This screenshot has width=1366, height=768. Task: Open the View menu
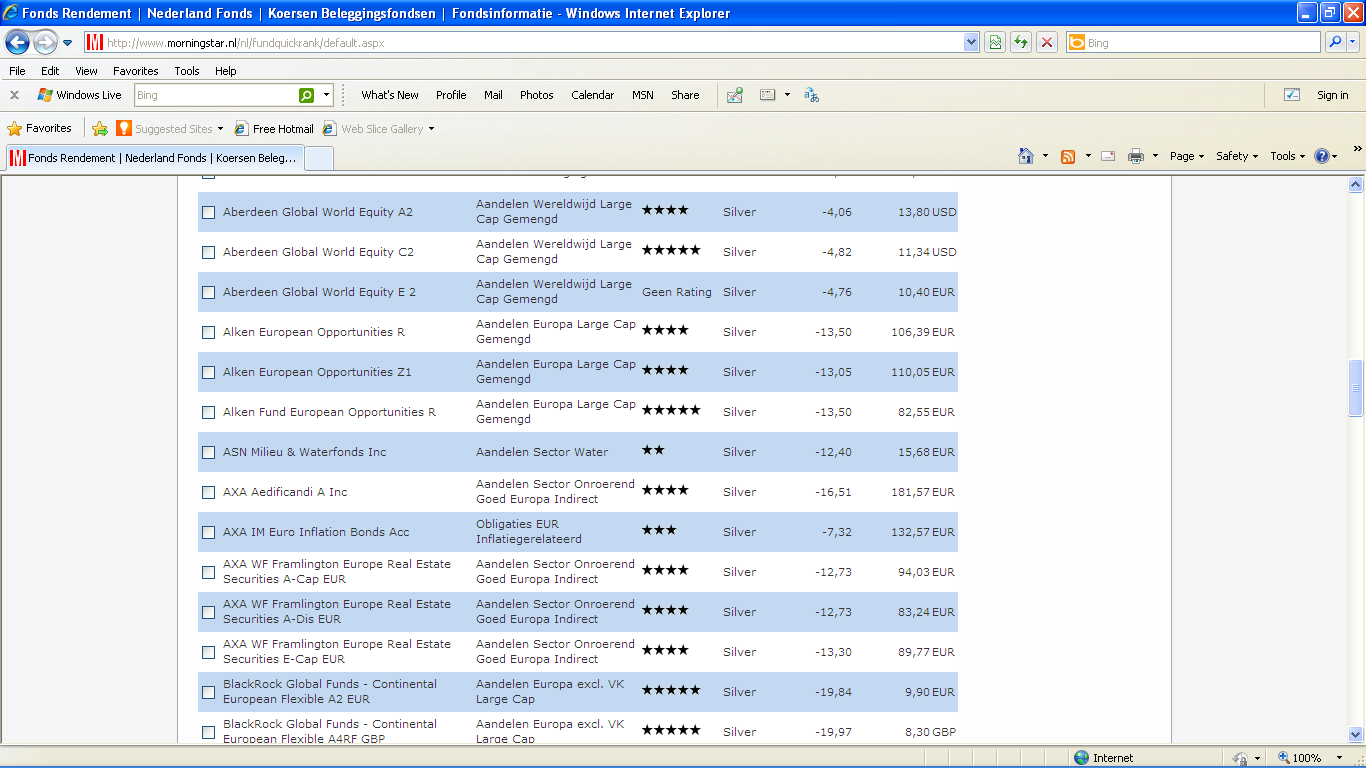tap(87, 71)
